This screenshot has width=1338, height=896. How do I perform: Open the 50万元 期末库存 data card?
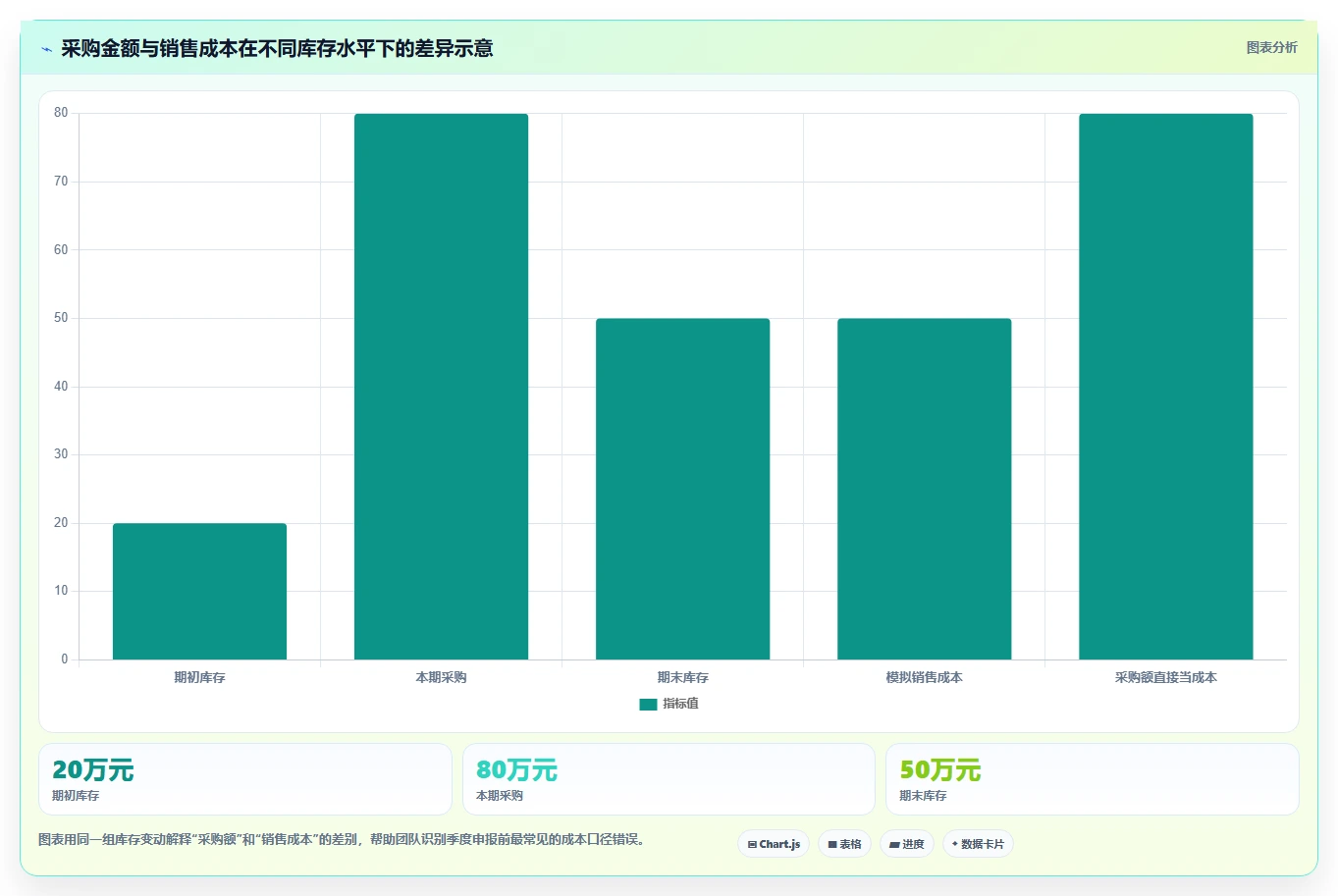pos(1092,779)
